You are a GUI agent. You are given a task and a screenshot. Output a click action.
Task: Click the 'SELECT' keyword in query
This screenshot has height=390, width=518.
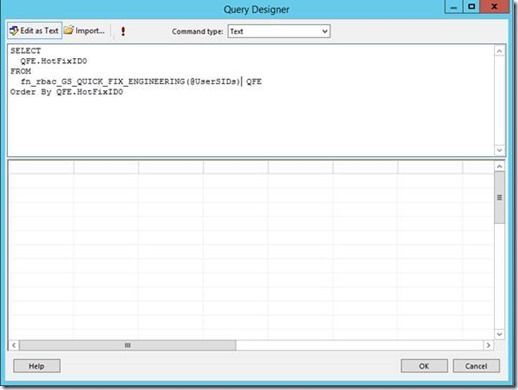pyautogui.click(x=26, y=51)
